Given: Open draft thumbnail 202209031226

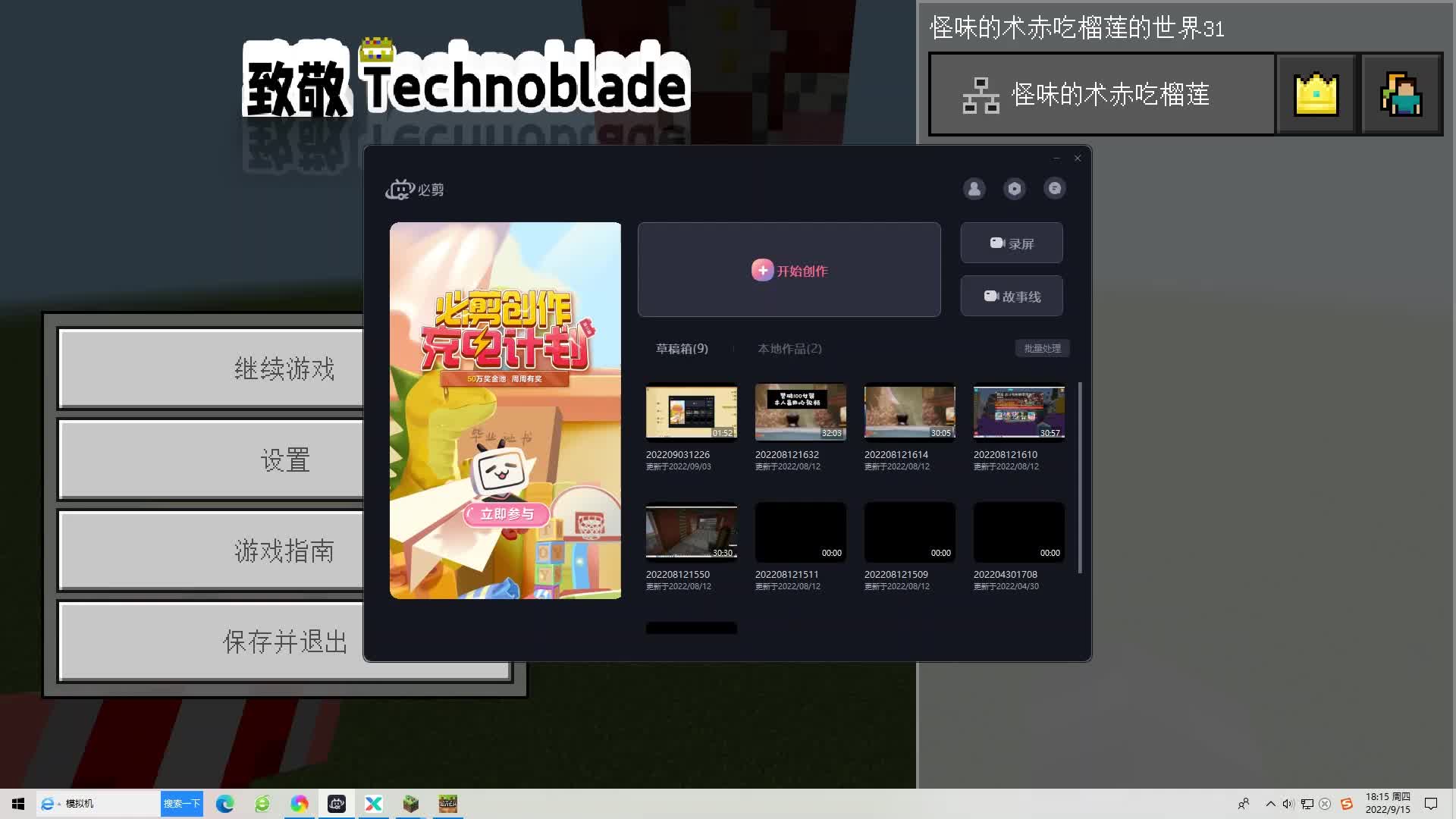Looking at the screenshot, I should tap(691, 413).
